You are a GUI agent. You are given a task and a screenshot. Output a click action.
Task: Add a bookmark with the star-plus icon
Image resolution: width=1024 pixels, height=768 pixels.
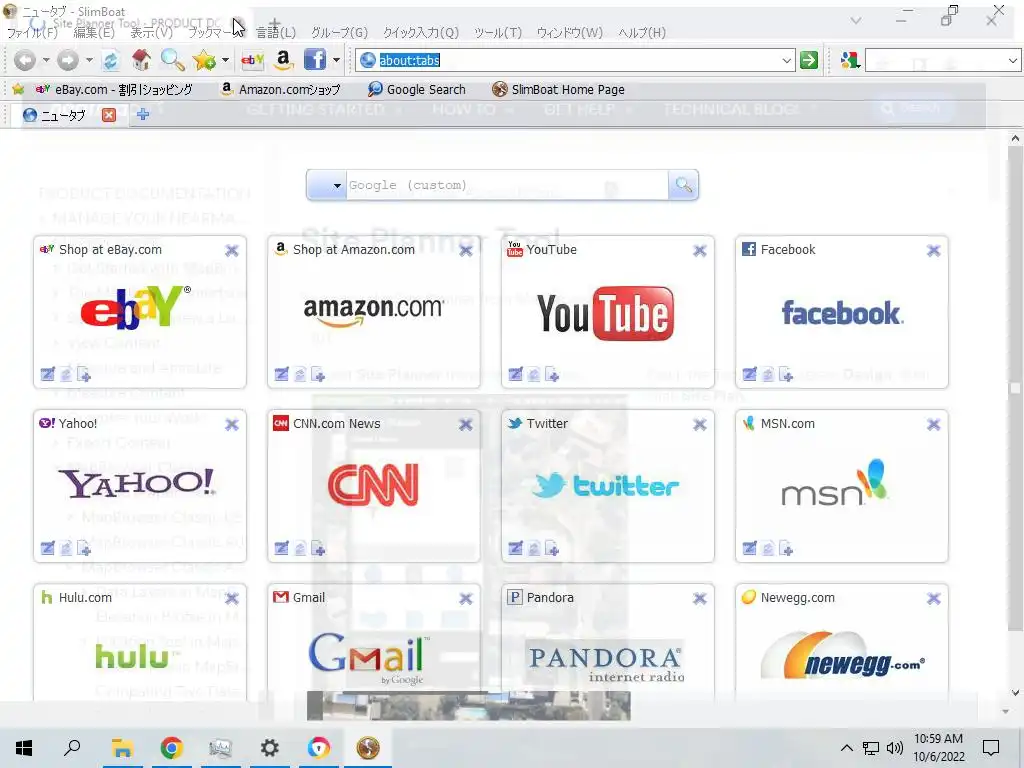pos(204,60)
